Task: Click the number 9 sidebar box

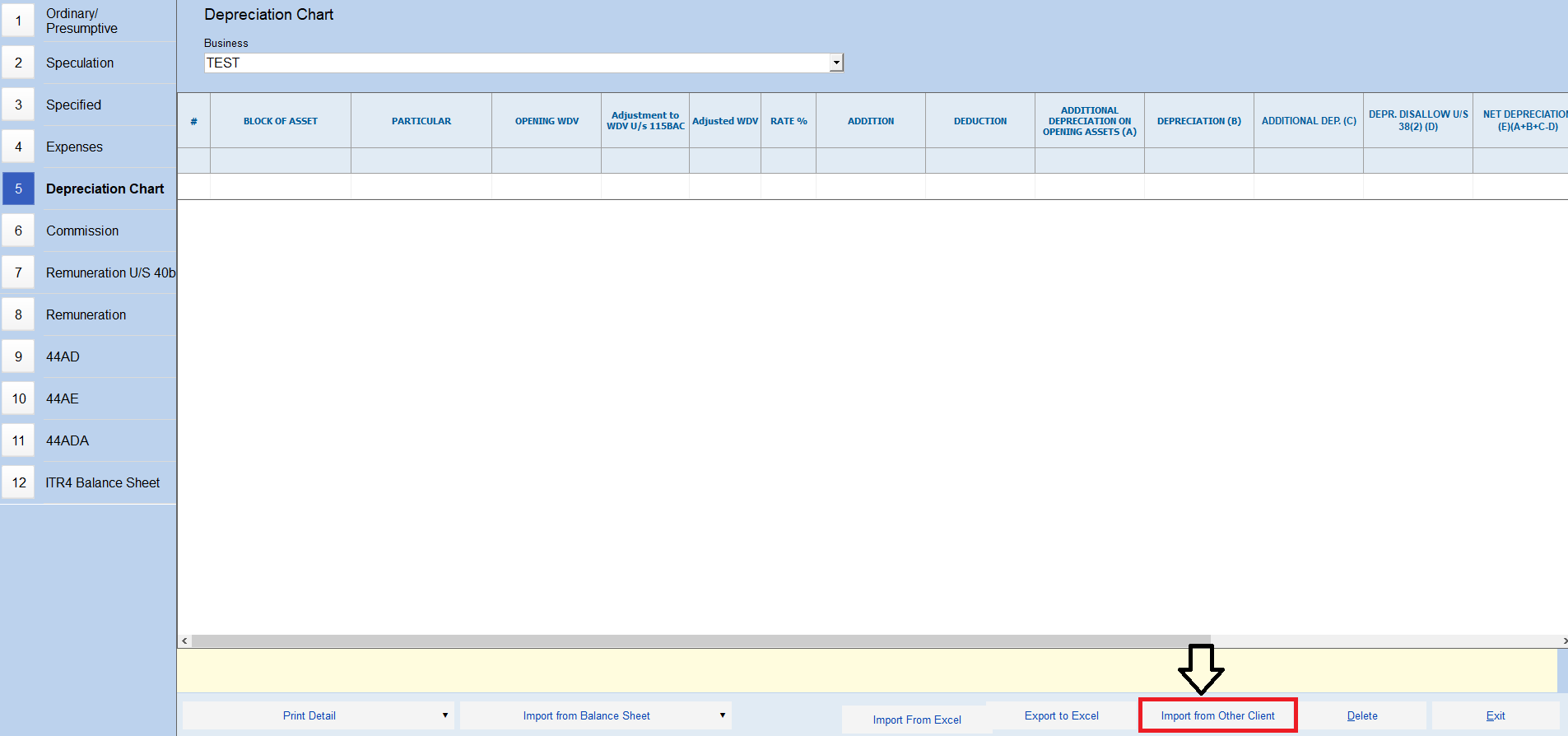Action: pyautogui.click(x=18, y=356)
